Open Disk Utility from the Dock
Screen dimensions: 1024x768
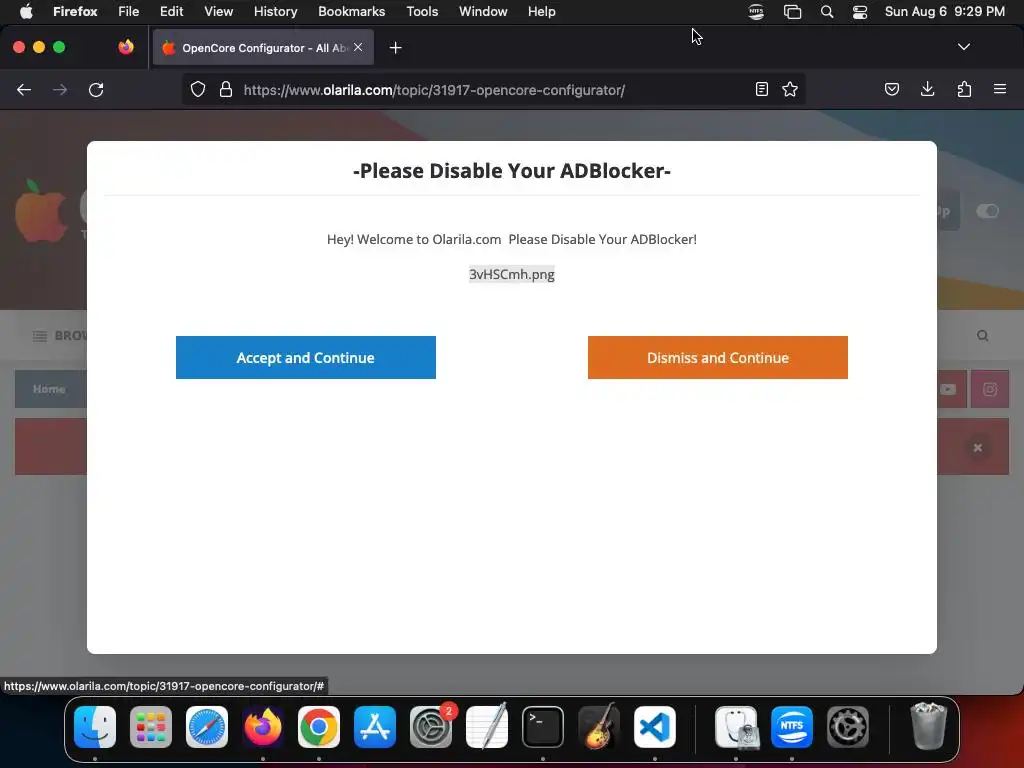click(736, 727)
